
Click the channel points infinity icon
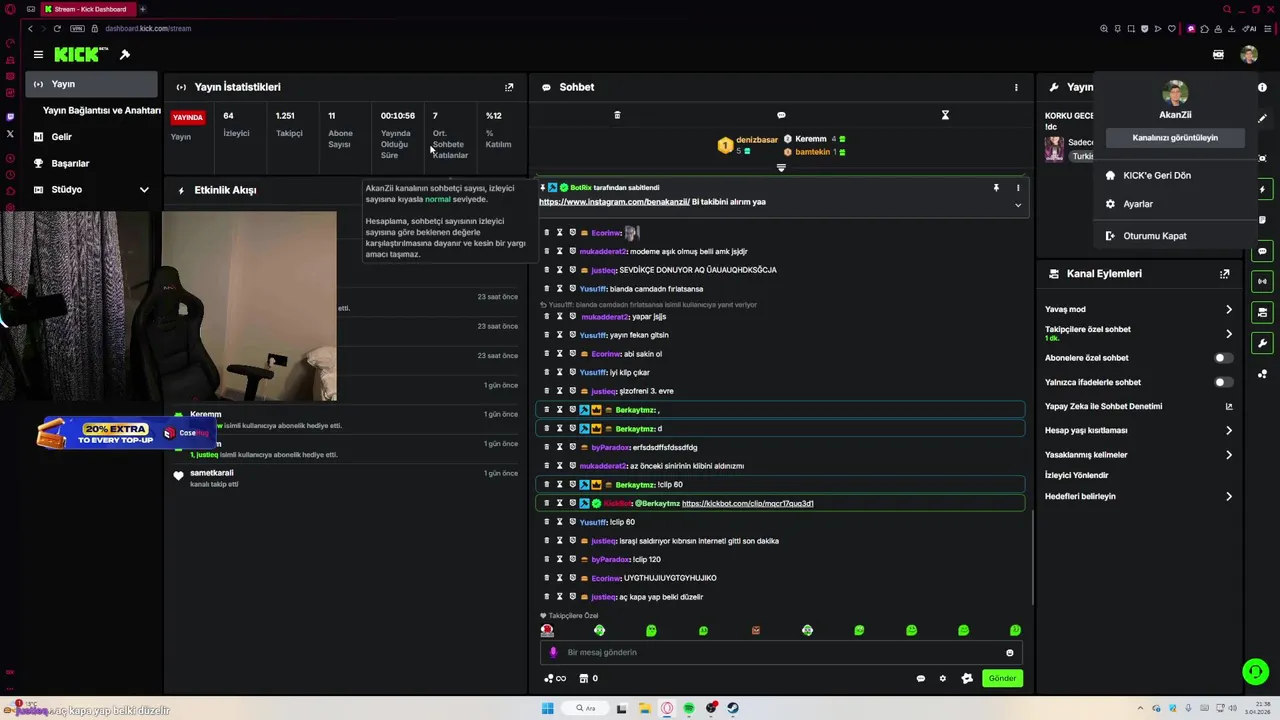tap(555, 678)
